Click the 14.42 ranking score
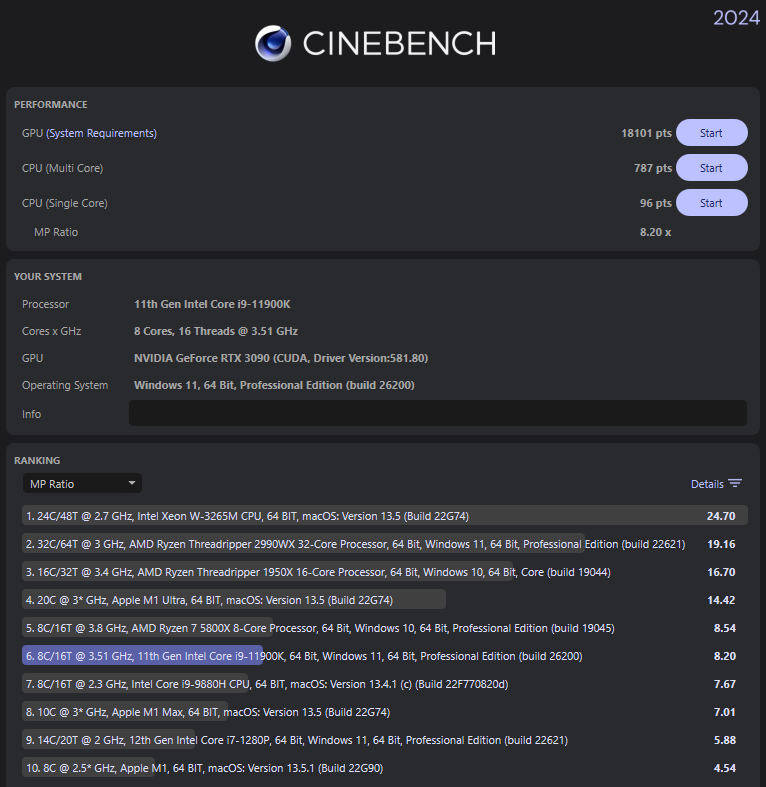This screenshot has height=787, width=766. 721,600
